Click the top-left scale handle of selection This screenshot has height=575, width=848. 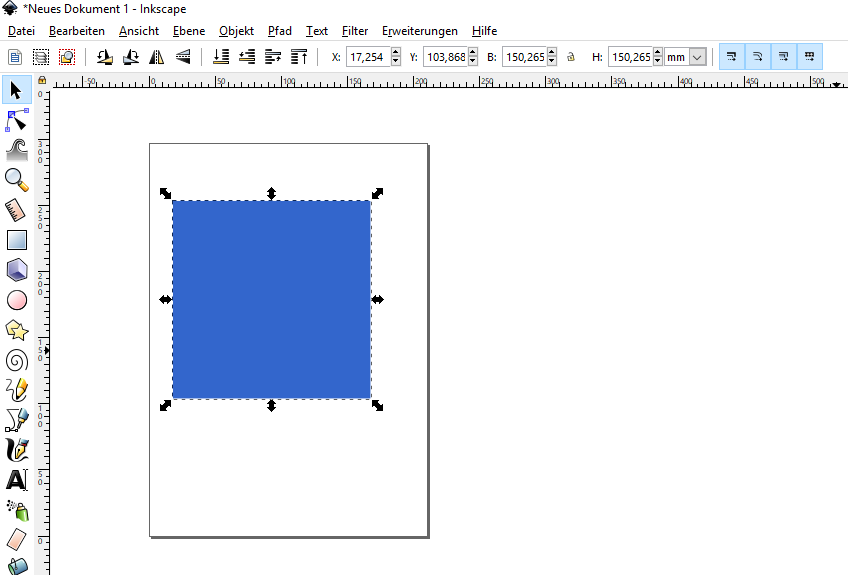(x=165, y=193)
